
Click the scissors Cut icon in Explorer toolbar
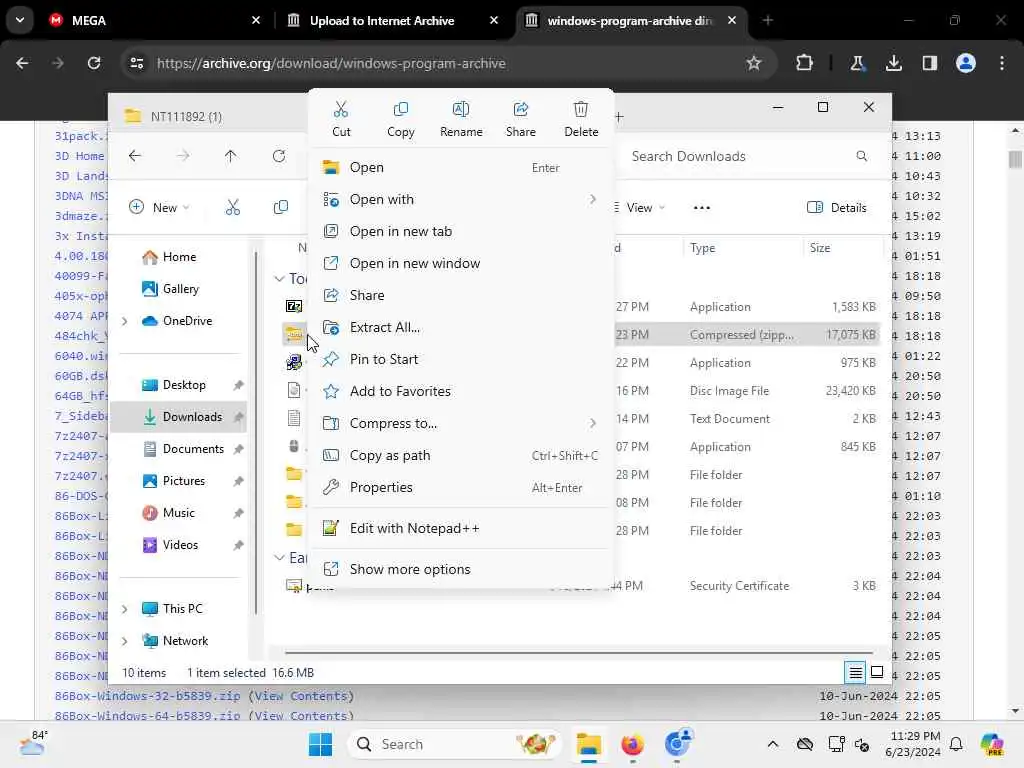pyautogui.click(x=233, y=208)
